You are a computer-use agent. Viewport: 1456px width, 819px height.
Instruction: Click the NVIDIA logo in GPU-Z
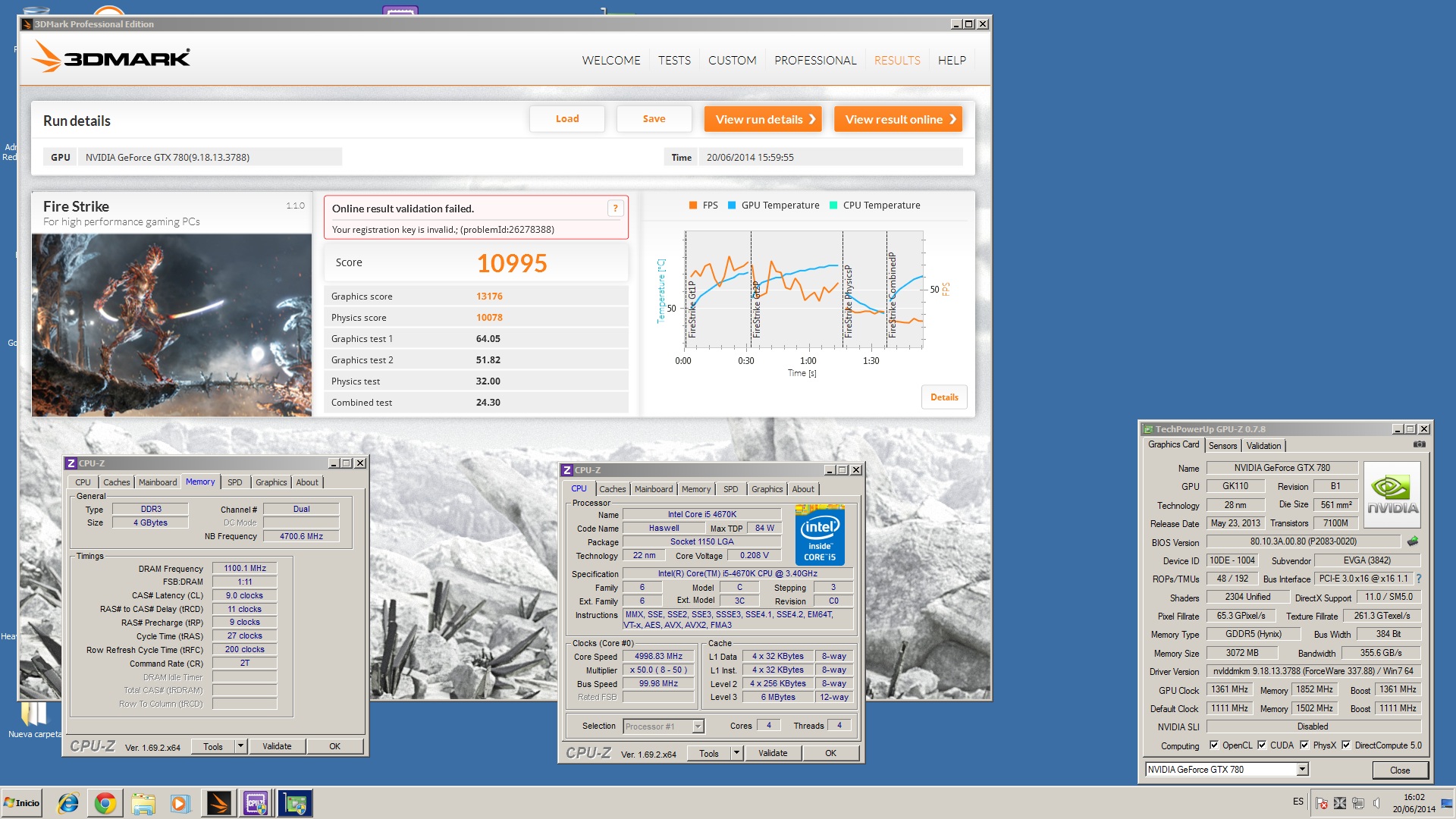(x=1392, y=494)
